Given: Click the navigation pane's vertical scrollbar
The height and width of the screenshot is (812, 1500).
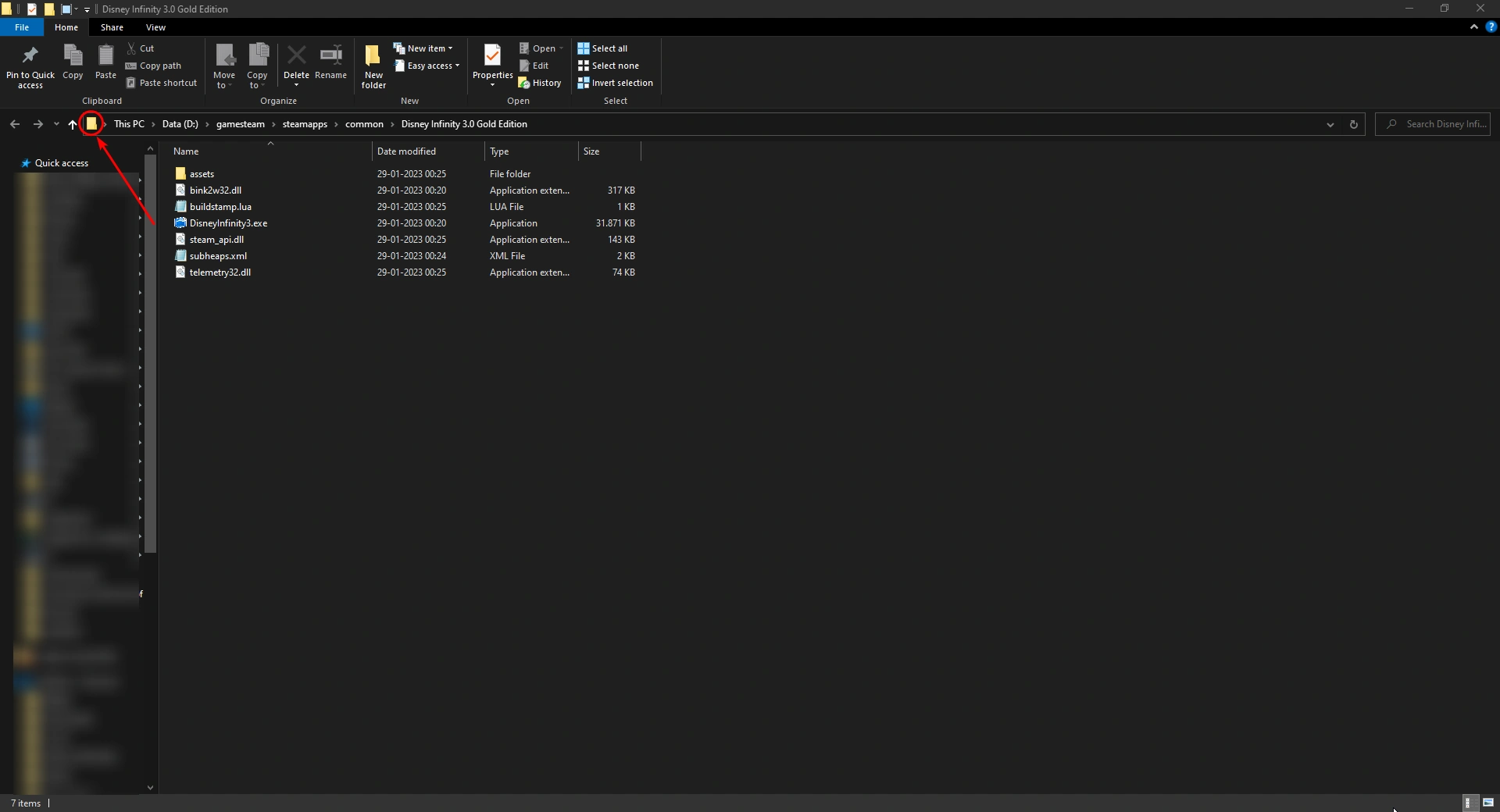Looking at the screenshot, I should click(151, 354).
